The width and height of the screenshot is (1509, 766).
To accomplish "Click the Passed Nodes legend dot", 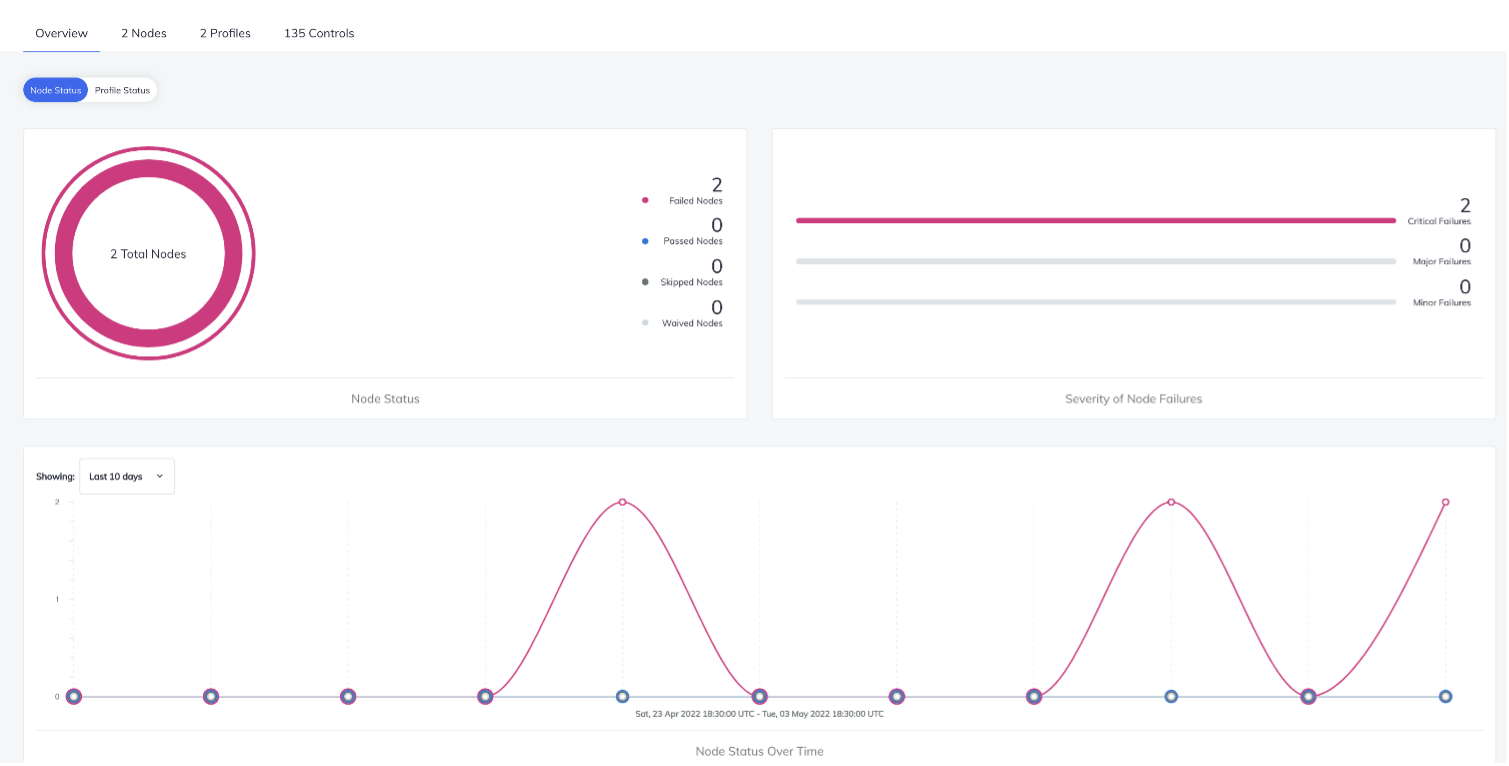I will [x=644, y=240].
